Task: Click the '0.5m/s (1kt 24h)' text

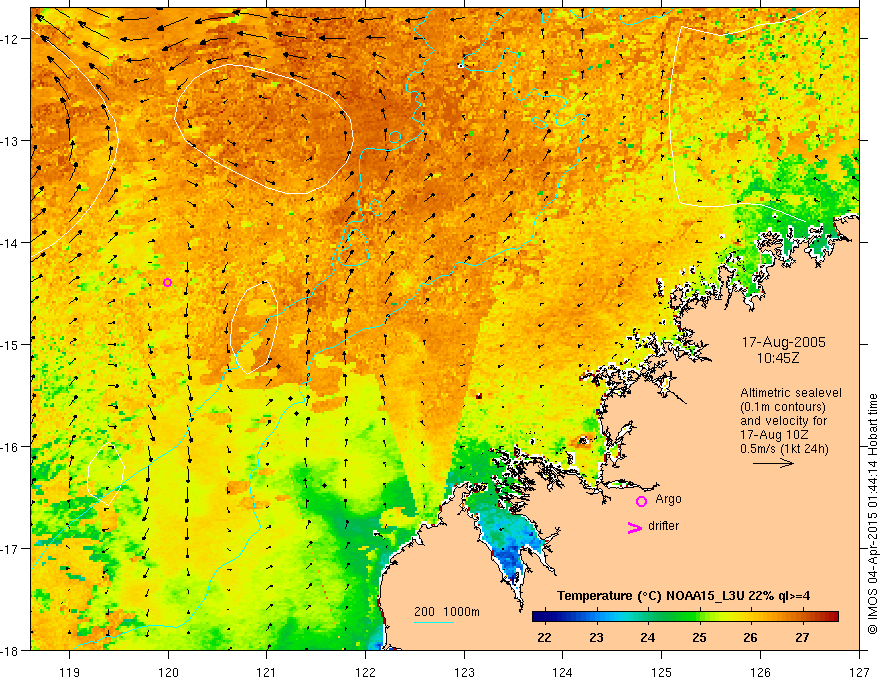Action: (x=784, y=448)
